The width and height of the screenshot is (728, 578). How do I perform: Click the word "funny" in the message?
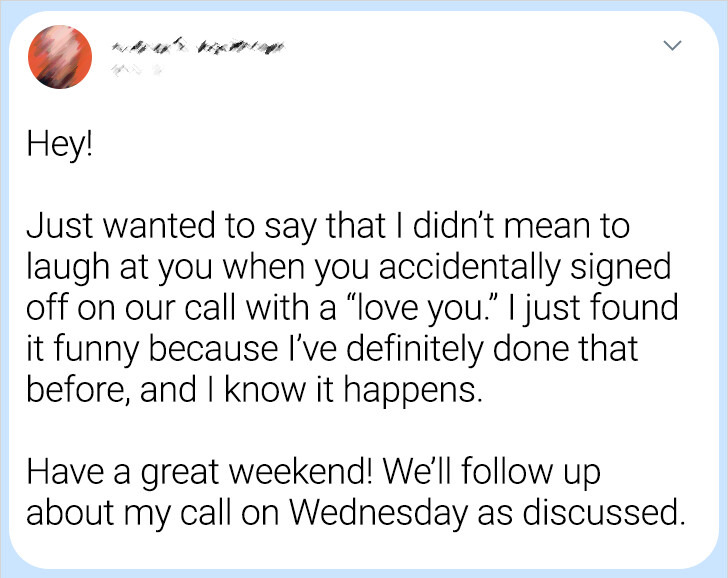pyautogui.click(x=97, y=350)
